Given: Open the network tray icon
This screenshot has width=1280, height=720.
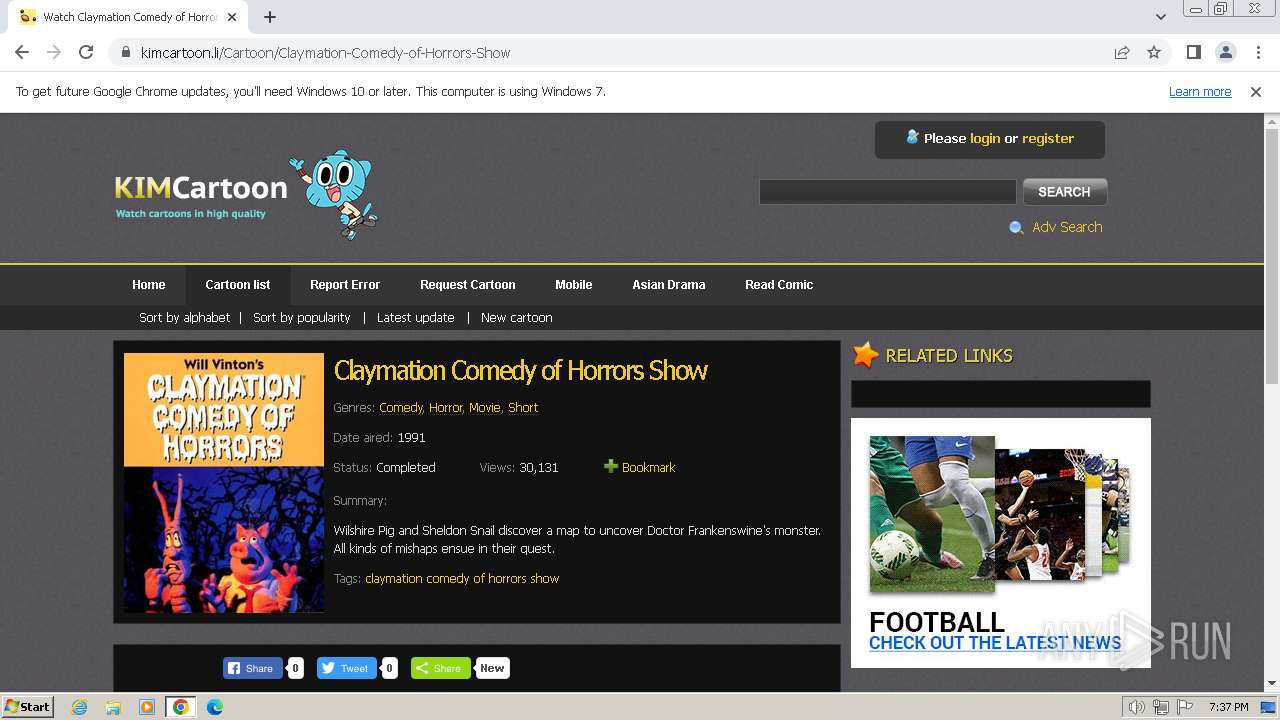Looking at the screenshot, I should pyautogui.click(x=1161, y=707).
